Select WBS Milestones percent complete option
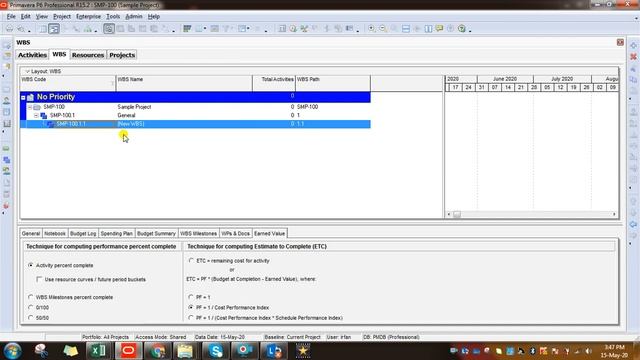Screen dimensions: 640x360 pyautogui.click(x=30, y=297)
